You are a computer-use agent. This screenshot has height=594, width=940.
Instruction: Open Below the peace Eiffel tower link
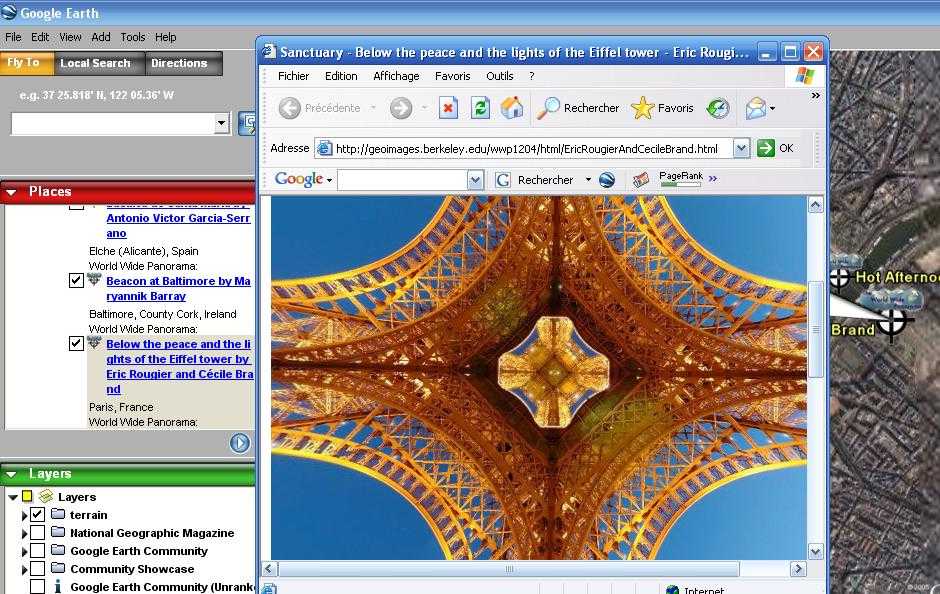[x=179, y=366]
